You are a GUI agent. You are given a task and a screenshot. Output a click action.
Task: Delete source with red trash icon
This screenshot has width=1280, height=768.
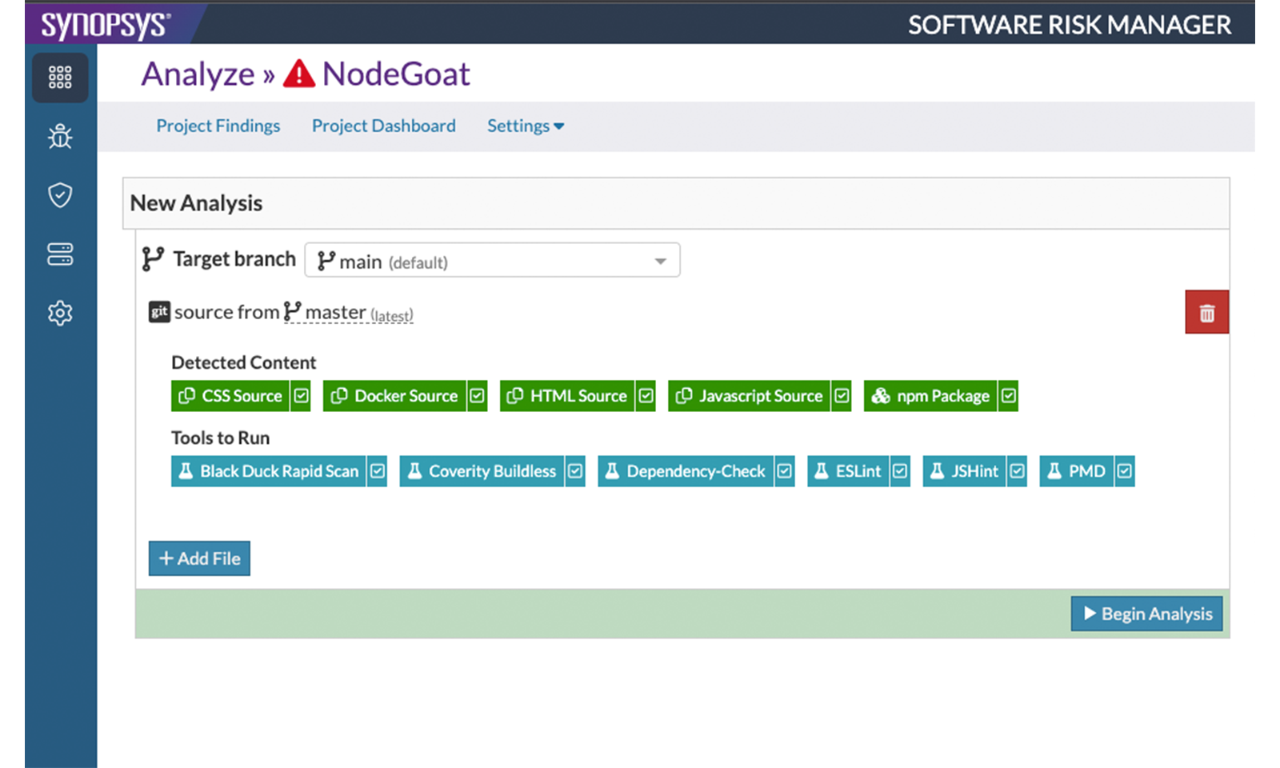click(x=1206, y=313)
